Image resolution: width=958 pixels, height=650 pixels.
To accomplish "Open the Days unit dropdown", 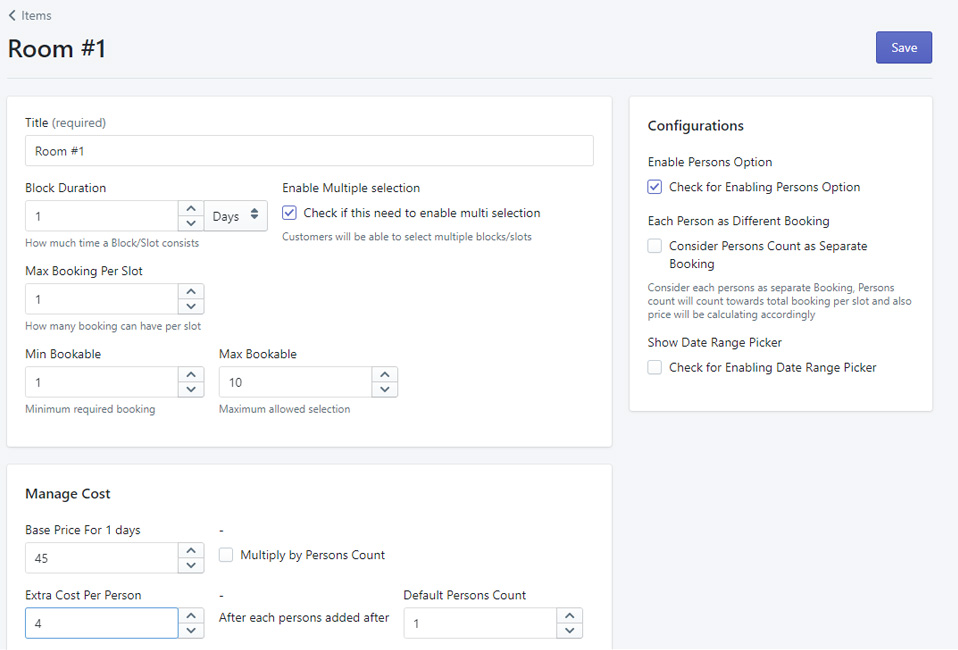I will click(236, 216).
